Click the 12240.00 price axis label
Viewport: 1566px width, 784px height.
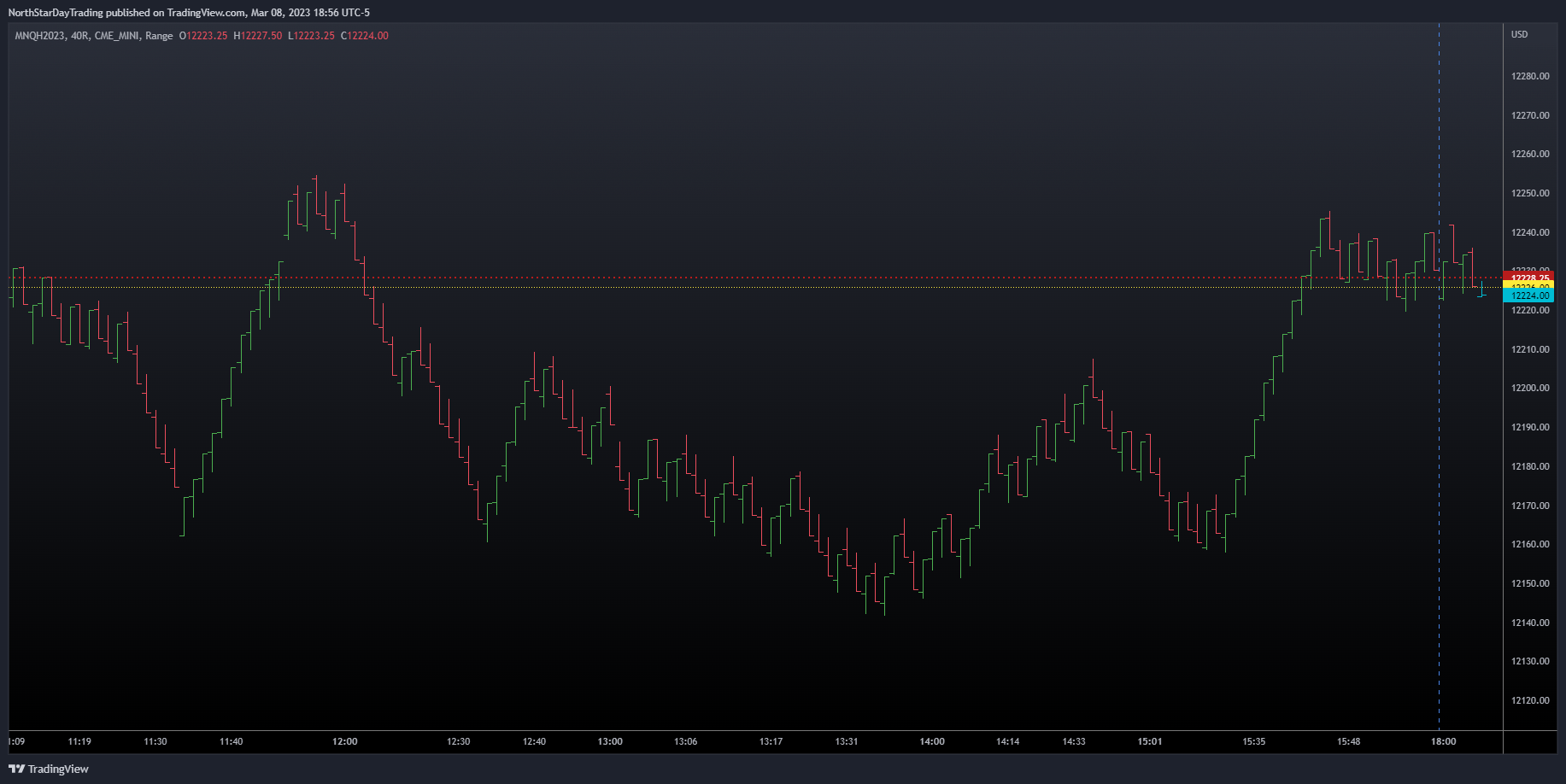pos(1530,232)
